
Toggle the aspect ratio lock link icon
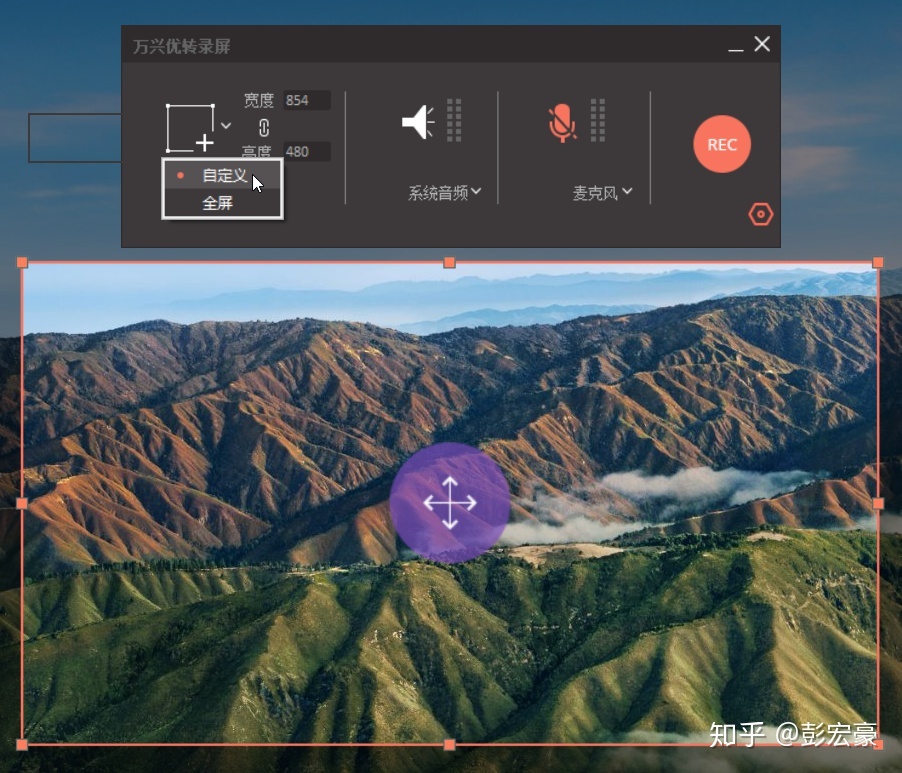(x=263, y=127)
